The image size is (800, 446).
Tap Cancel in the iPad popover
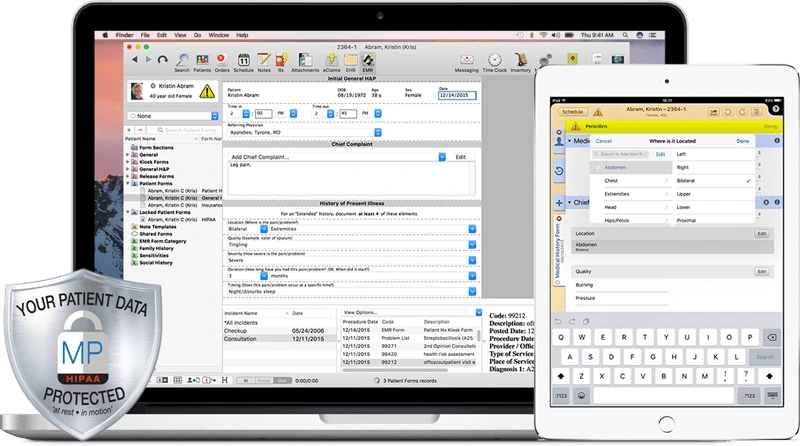point(604,141)
